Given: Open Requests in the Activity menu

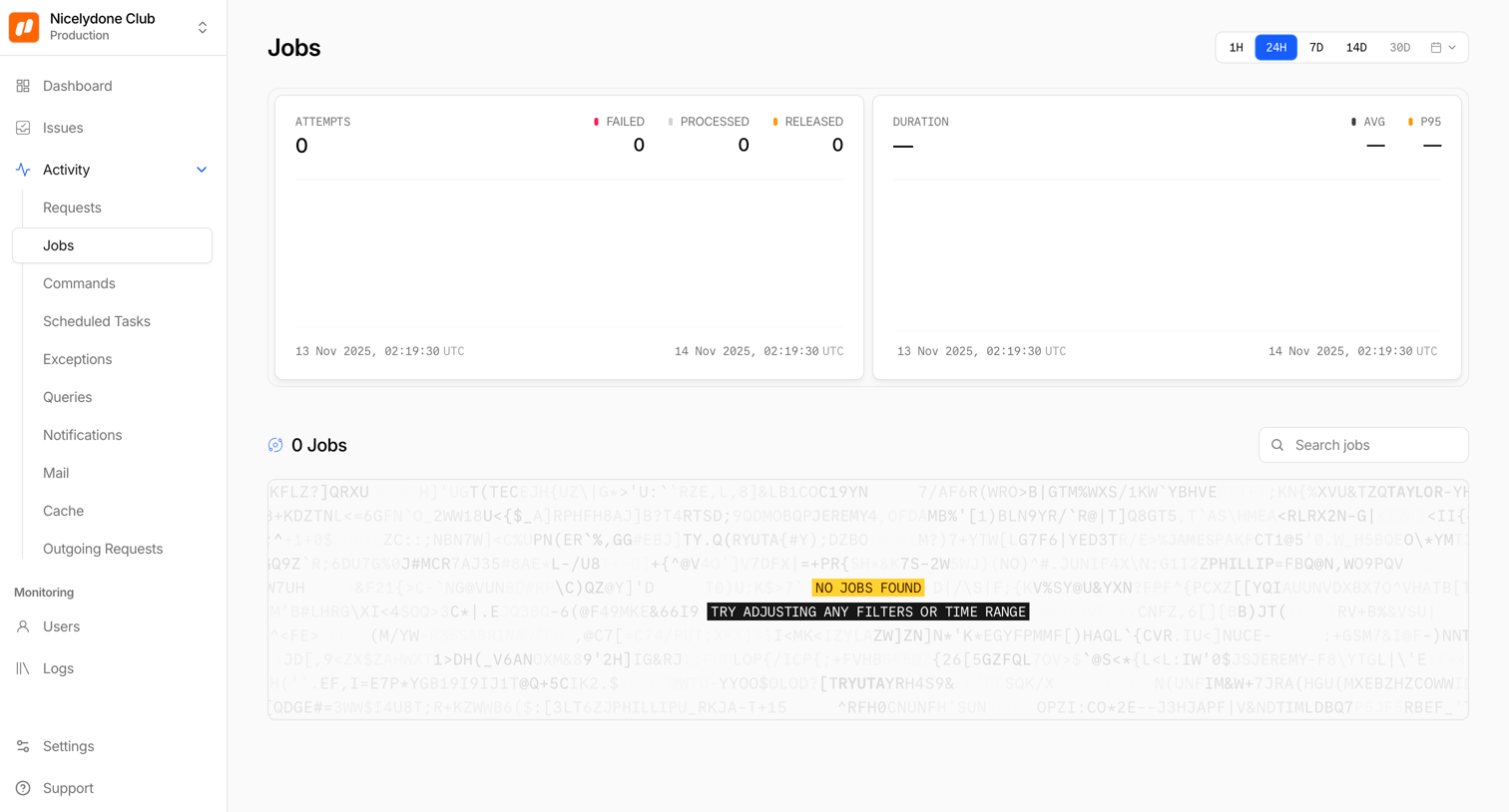Looking at the screenshot, I should tap(72, 207).
